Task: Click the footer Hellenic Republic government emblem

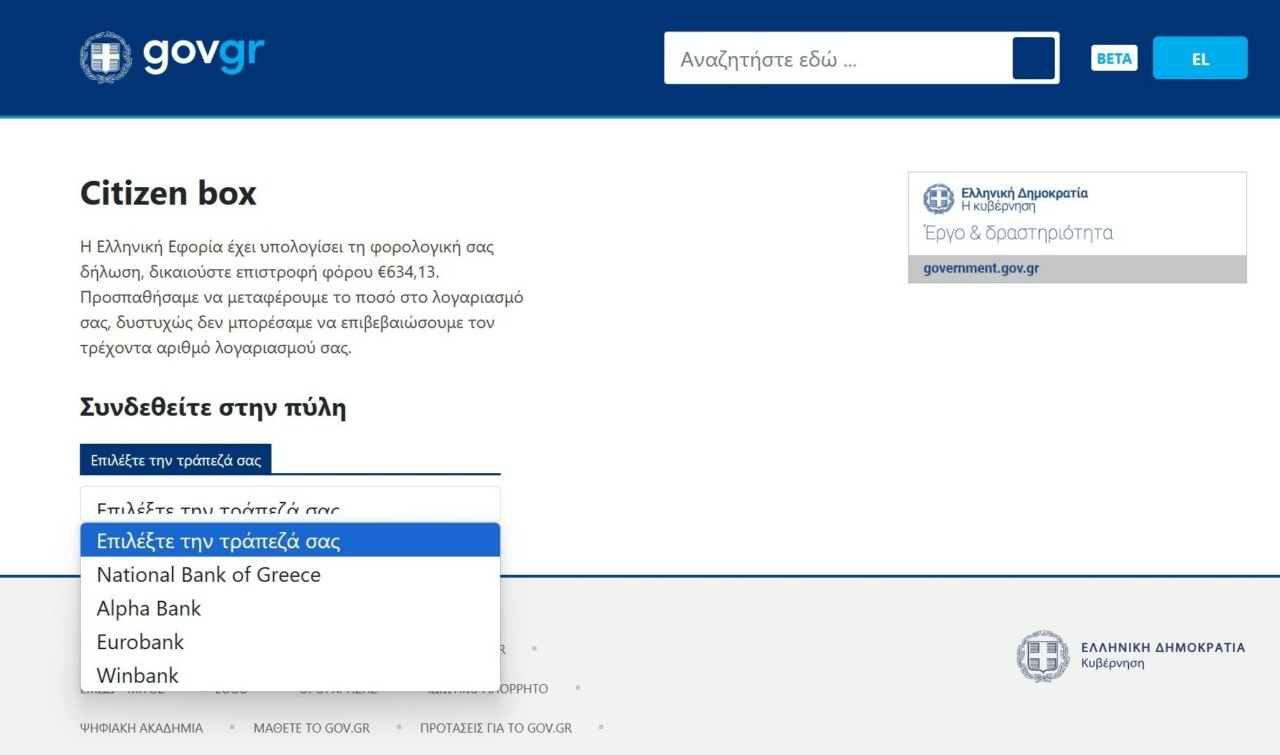Action: [x=1043, y=656]
